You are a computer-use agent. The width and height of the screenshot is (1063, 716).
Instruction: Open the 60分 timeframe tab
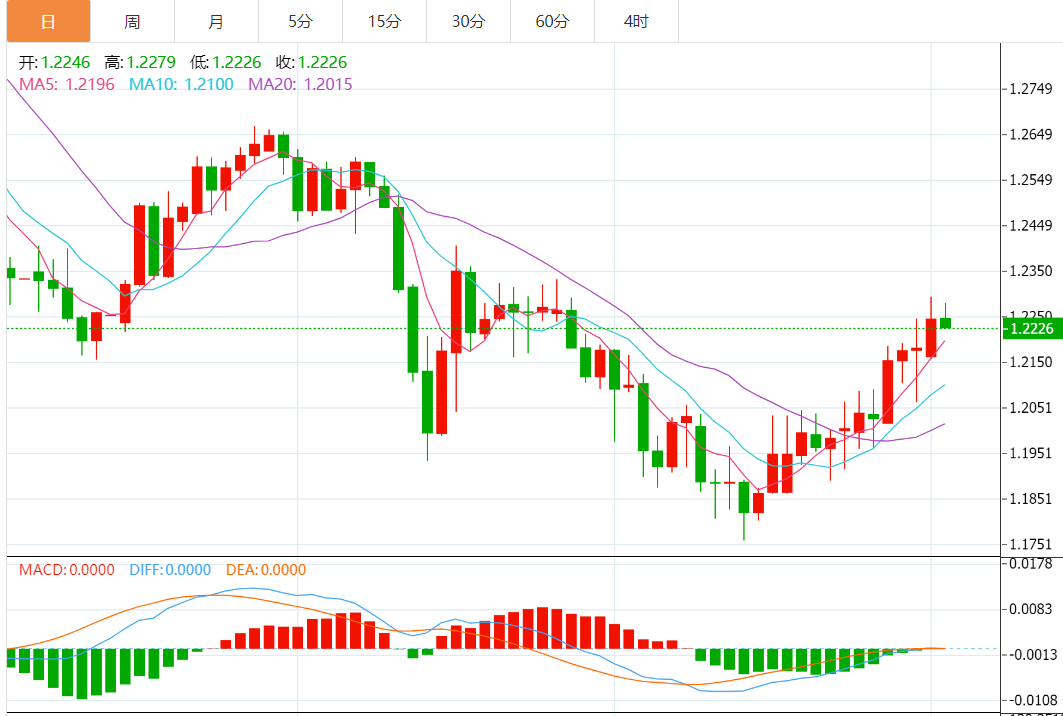point(553,22)
